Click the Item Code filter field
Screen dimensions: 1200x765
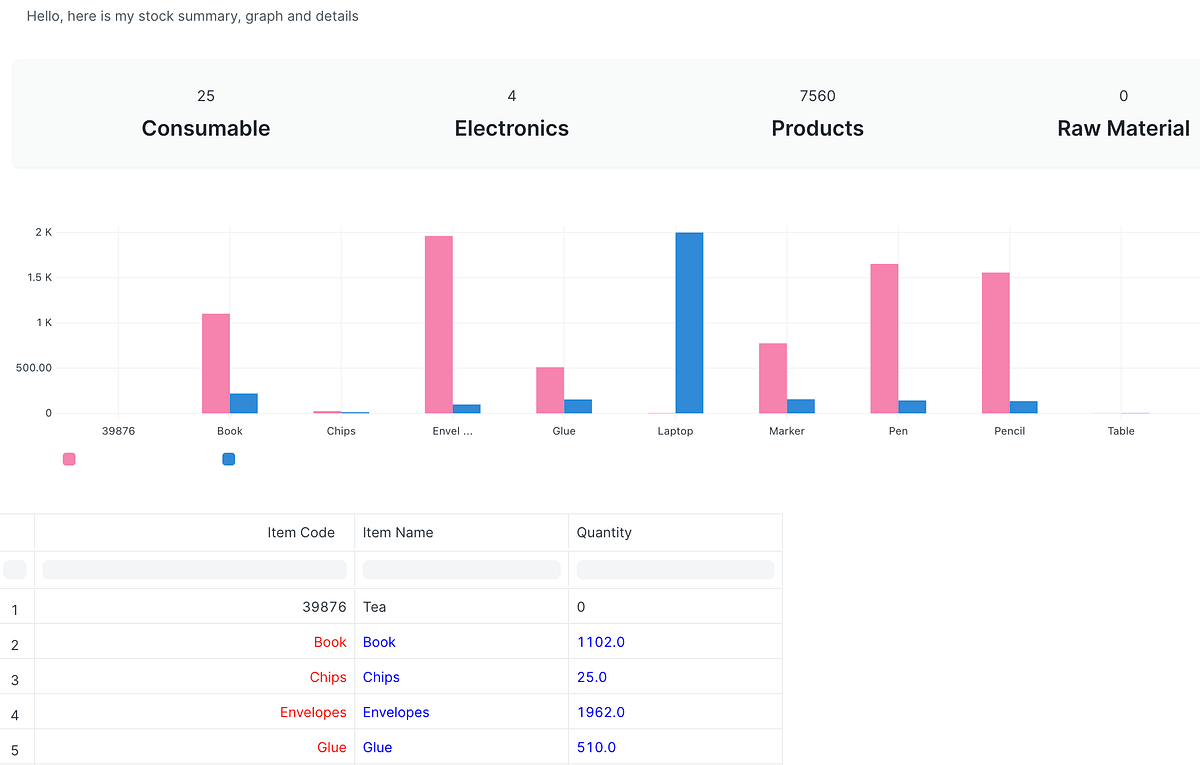point(194,569)
